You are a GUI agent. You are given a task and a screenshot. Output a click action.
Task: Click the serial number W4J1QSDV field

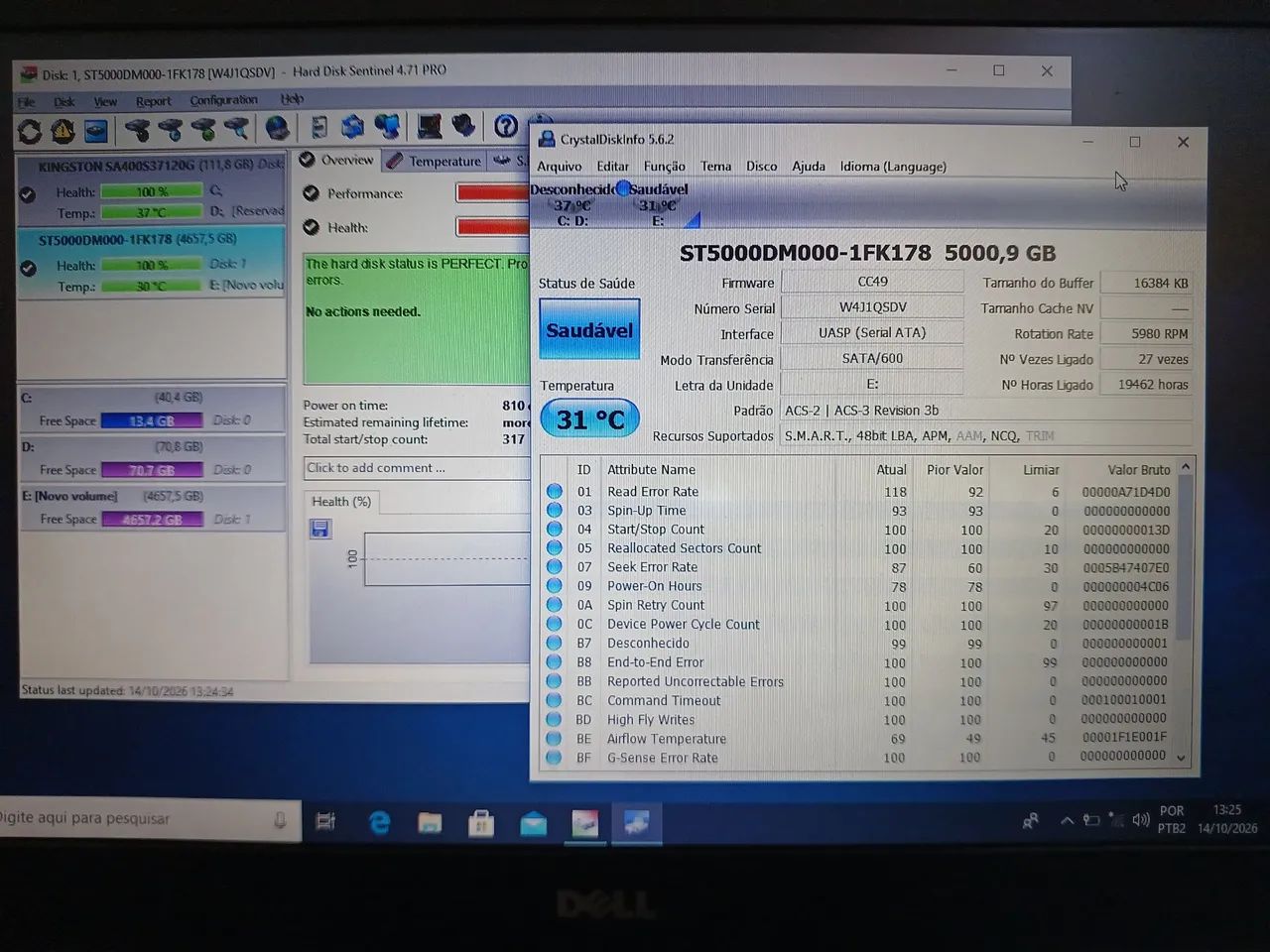click(872, 307)
